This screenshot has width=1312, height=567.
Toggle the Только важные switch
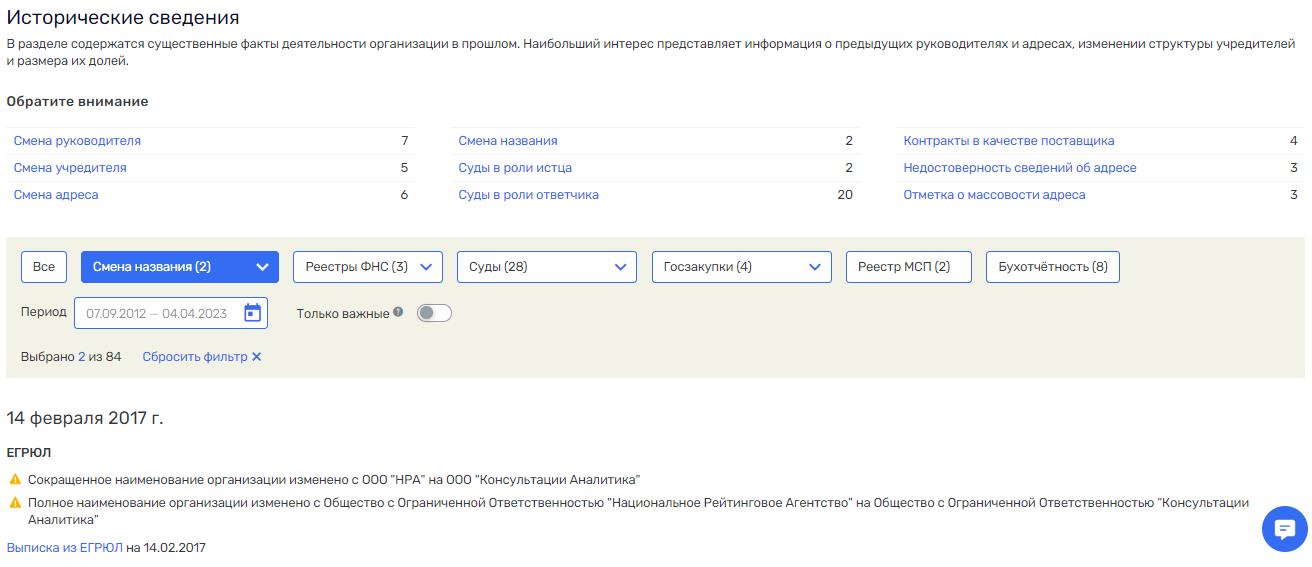(434, 313)
